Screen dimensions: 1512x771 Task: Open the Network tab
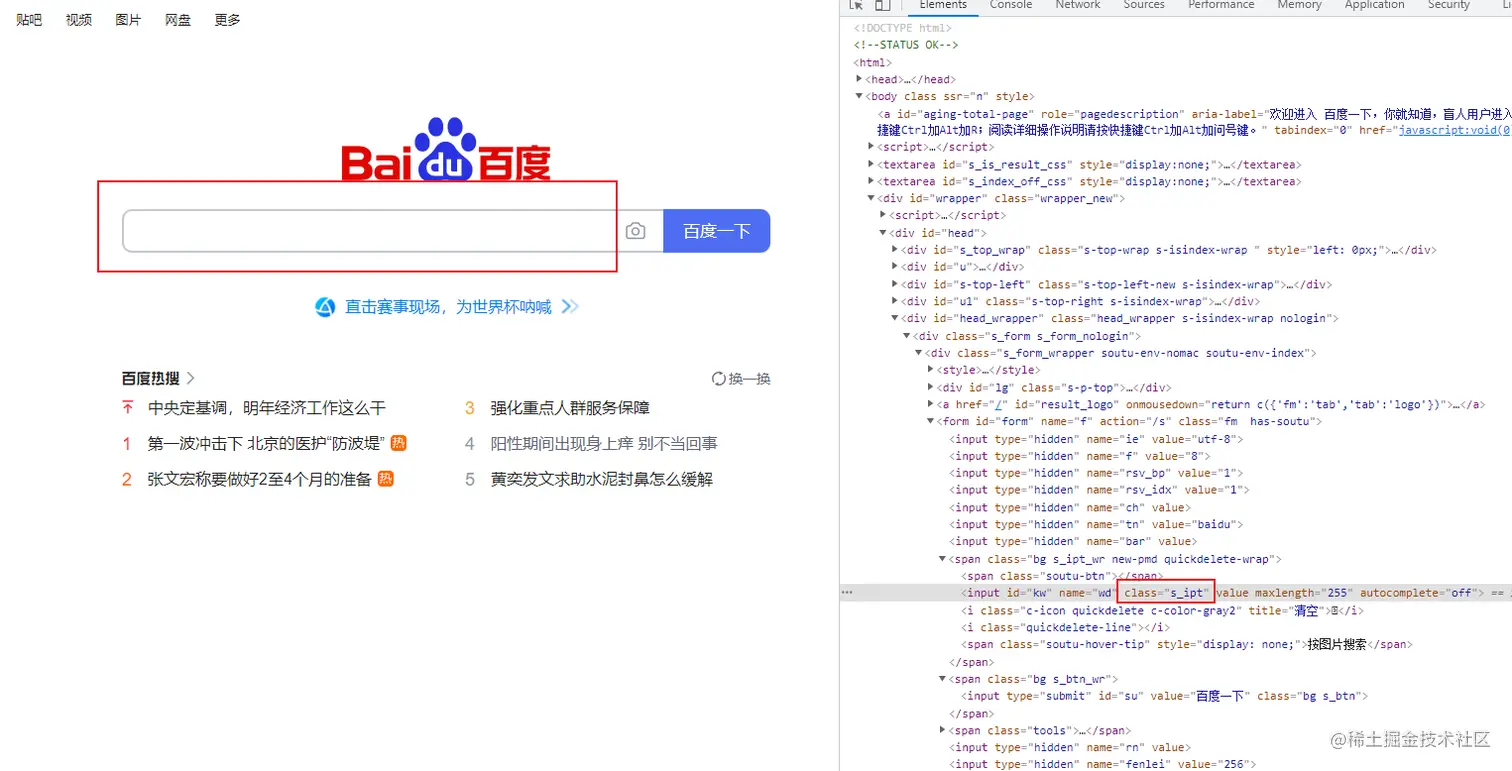pyautogui.click(x=1078, y=5)
